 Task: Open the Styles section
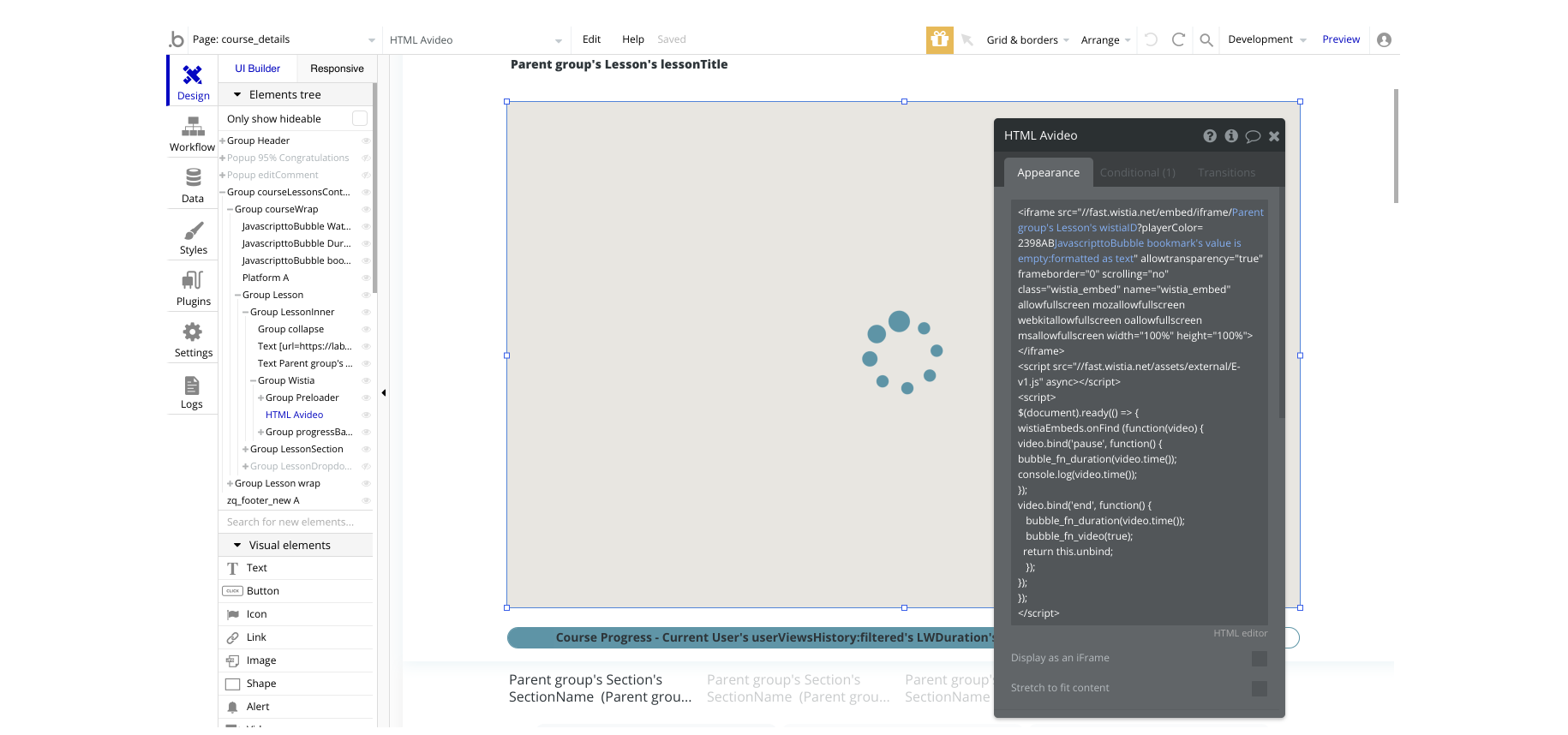193,237
